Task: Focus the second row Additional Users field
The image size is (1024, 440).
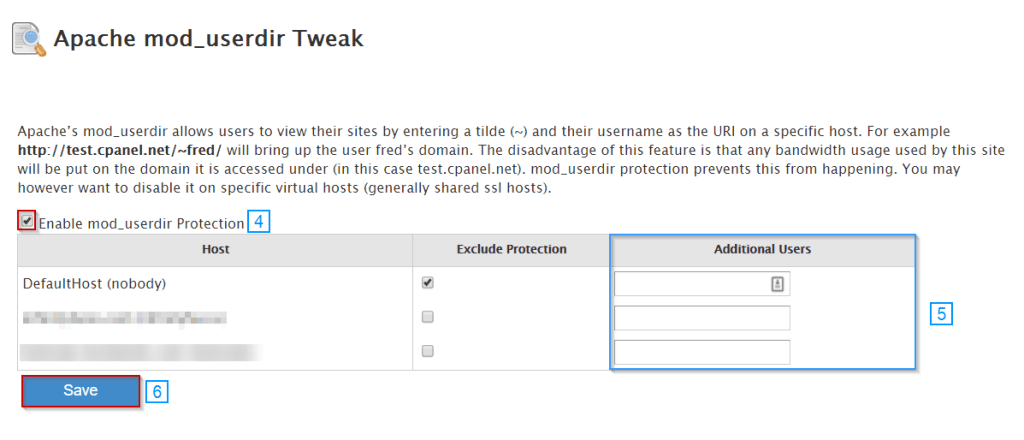Action: [x=702, y=318]
